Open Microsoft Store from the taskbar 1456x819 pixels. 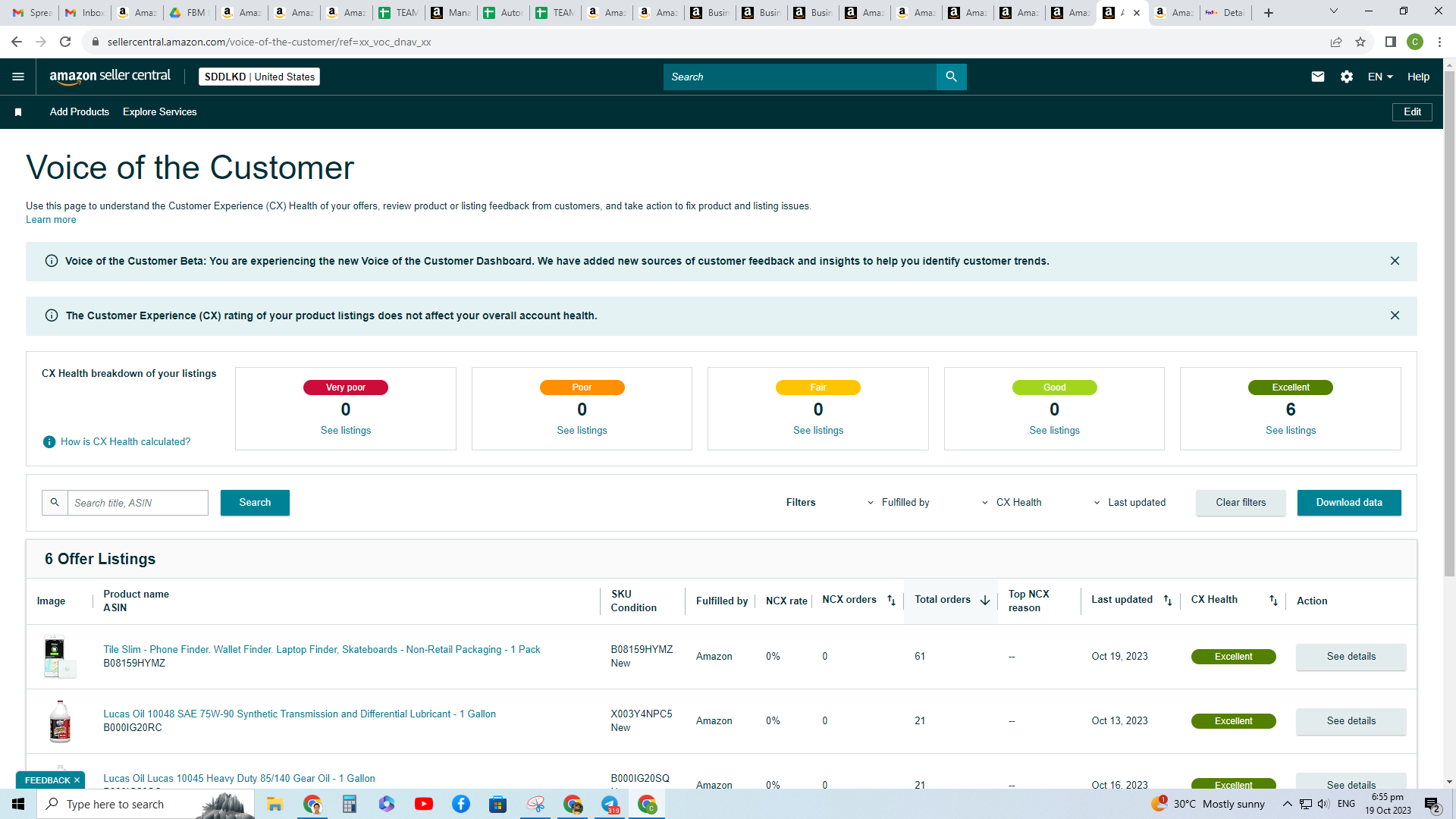click(497, 804)
